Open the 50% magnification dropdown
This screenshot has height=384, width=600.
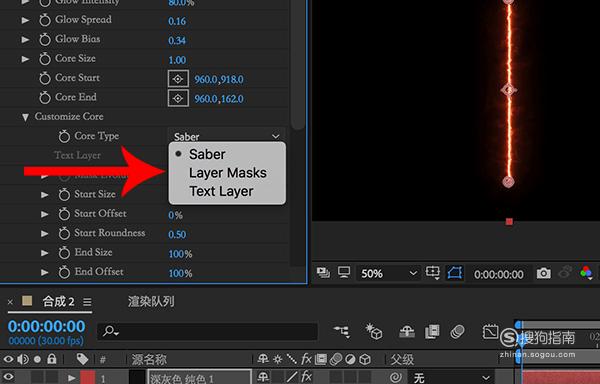pos(388,273)
